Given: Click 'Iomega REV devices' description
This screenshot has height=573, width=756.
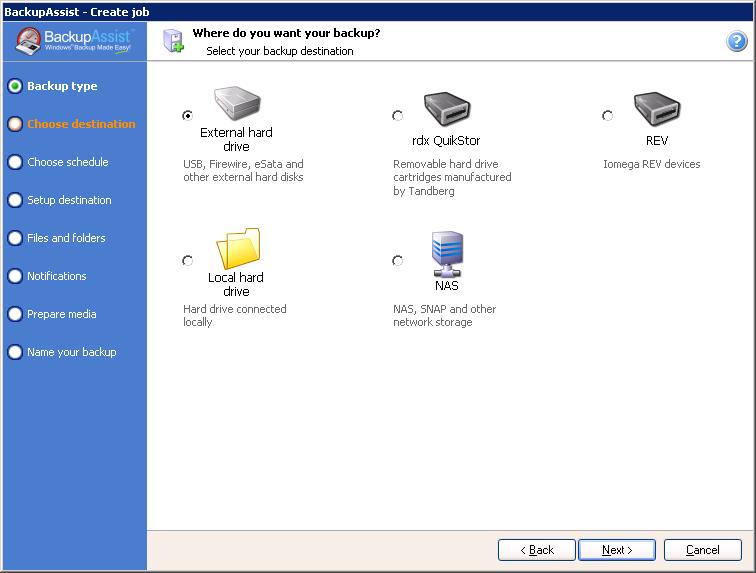Looking at the screenshot, I should [x=651, y=164].
